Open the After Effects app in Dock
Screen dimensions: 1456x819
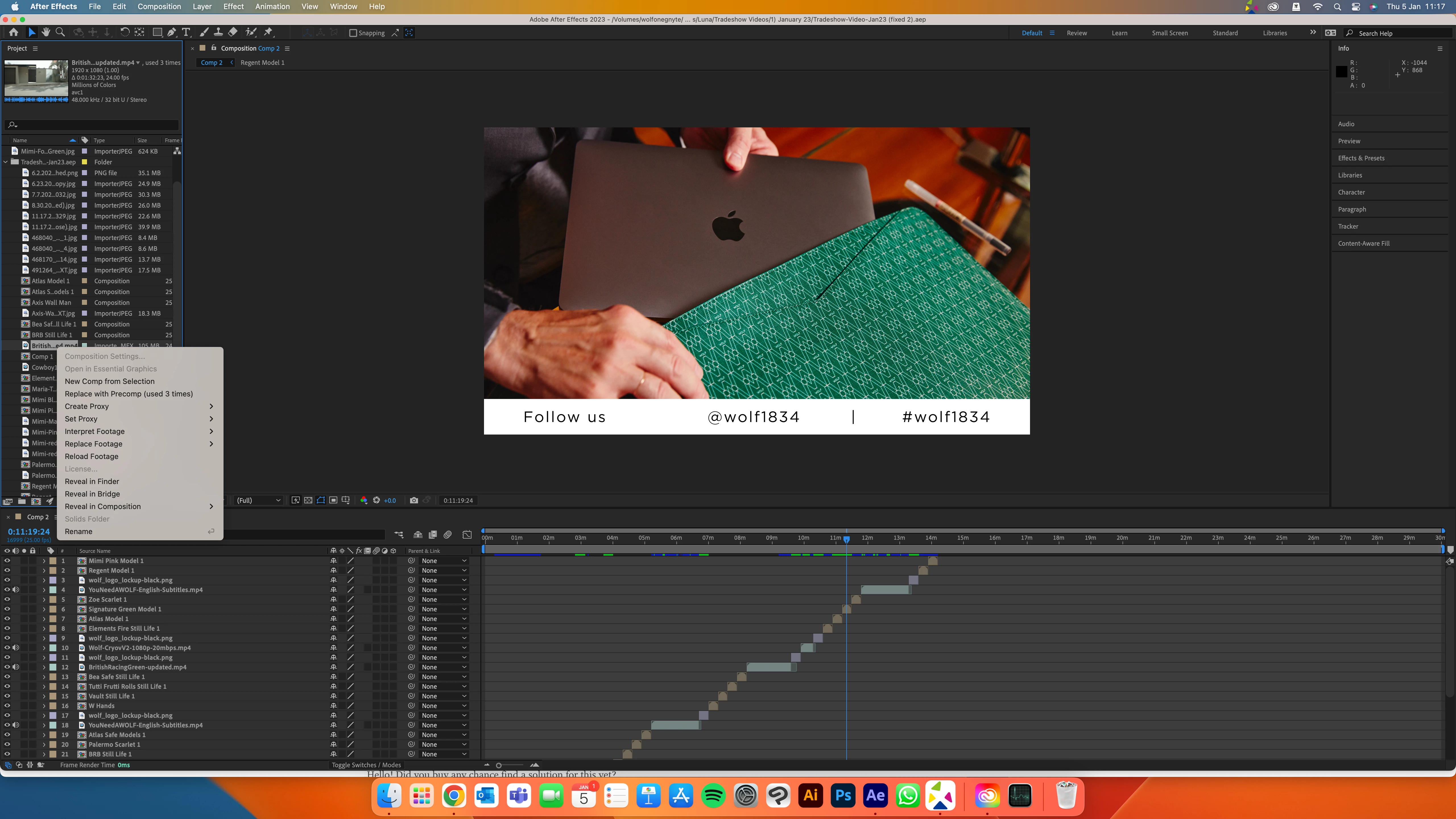[x=875, y=796]
